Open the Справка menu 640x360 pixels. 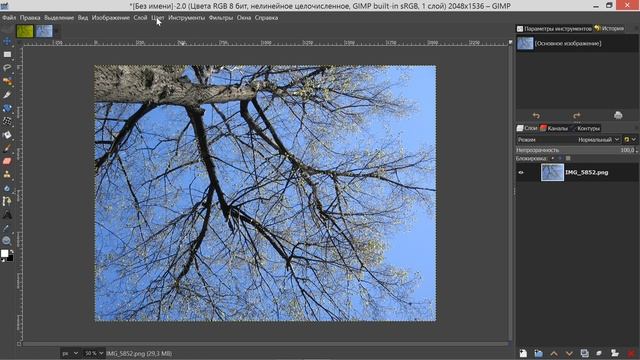point(267,18)
